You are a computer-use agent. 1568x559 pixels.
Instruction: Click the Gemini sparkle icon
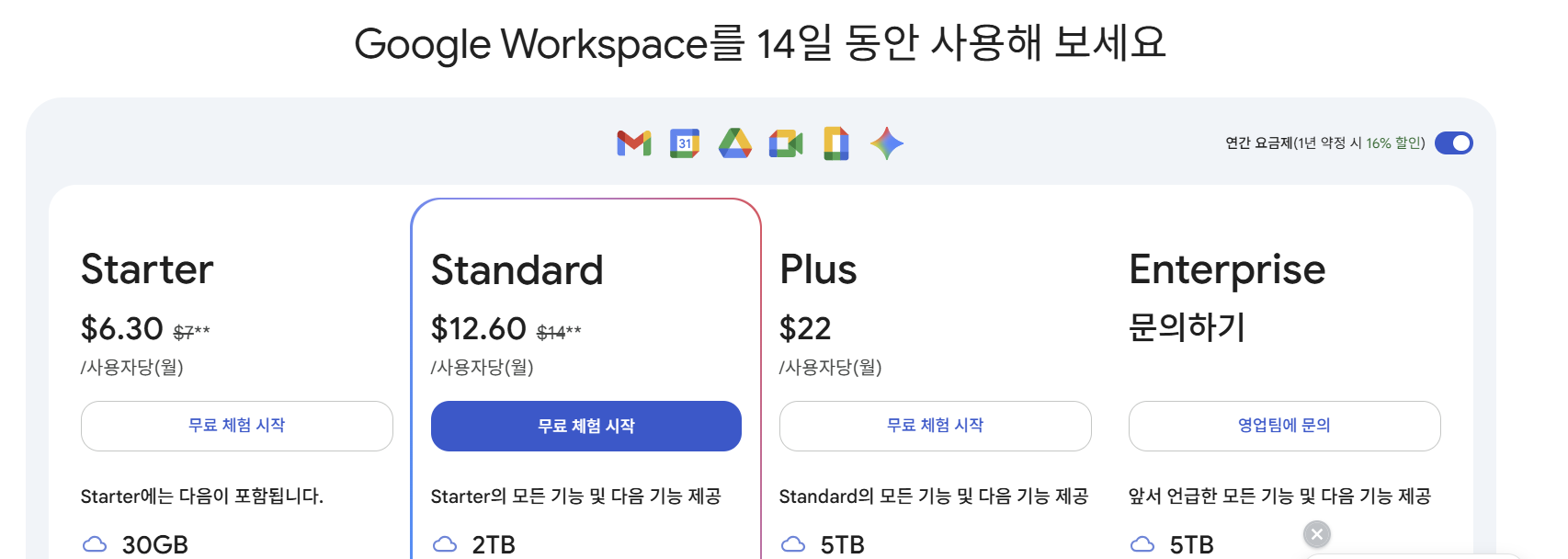885,143
